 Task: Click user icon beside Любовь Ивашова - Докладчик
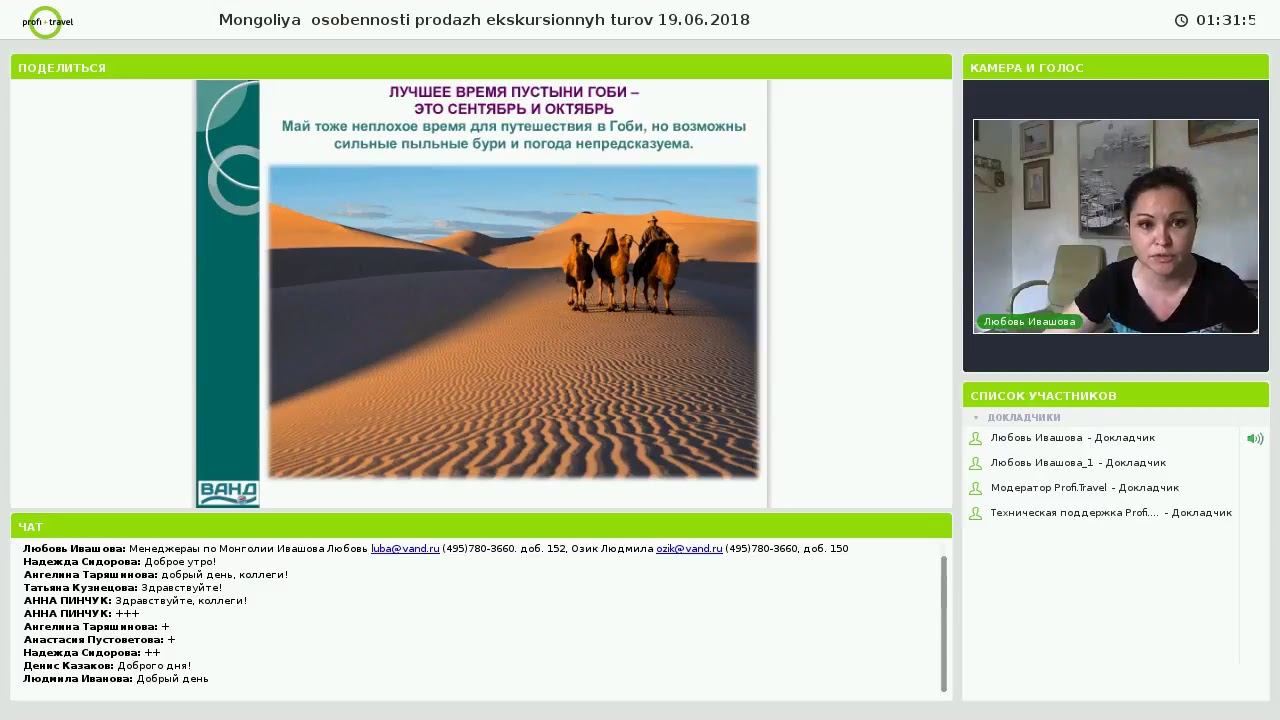(x=976, y=438)
